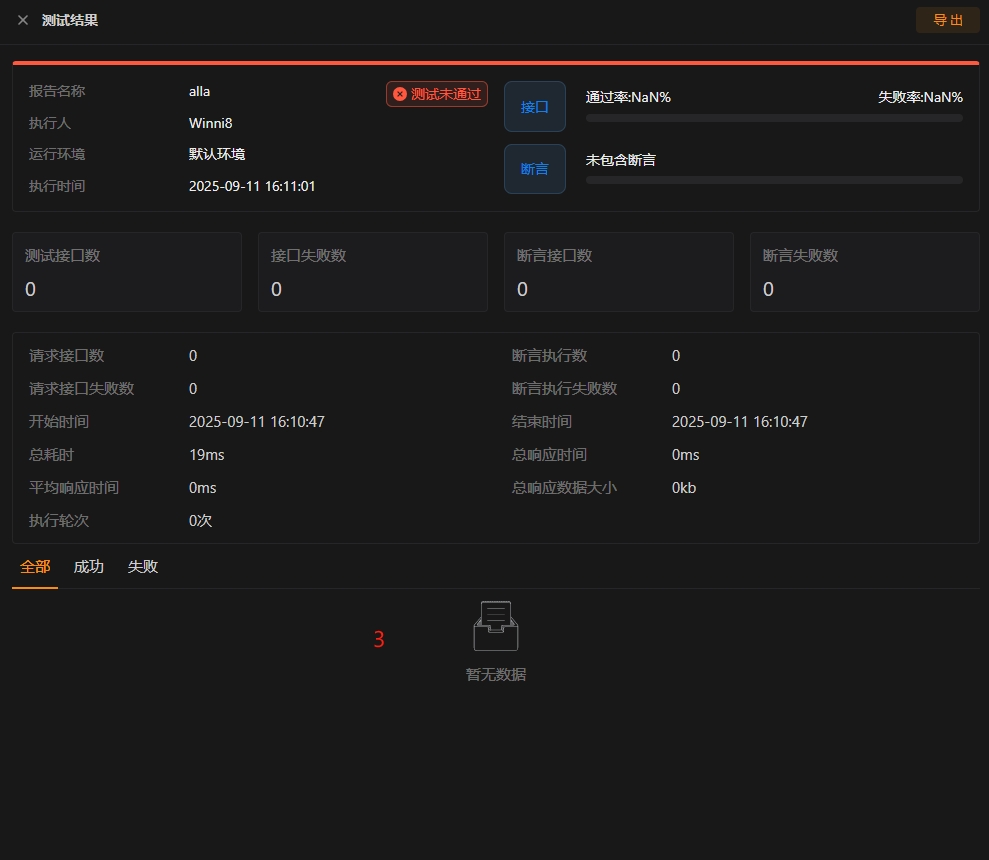989x860 pixels.
Task: Click the empty inbox 暂无数据 icon
Action: click(x=496, y=625)
